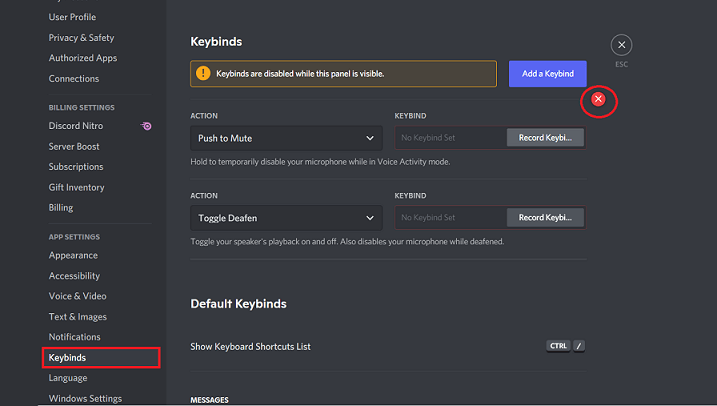
Task: Open Notifications settings
Action: tap(75, 337)
